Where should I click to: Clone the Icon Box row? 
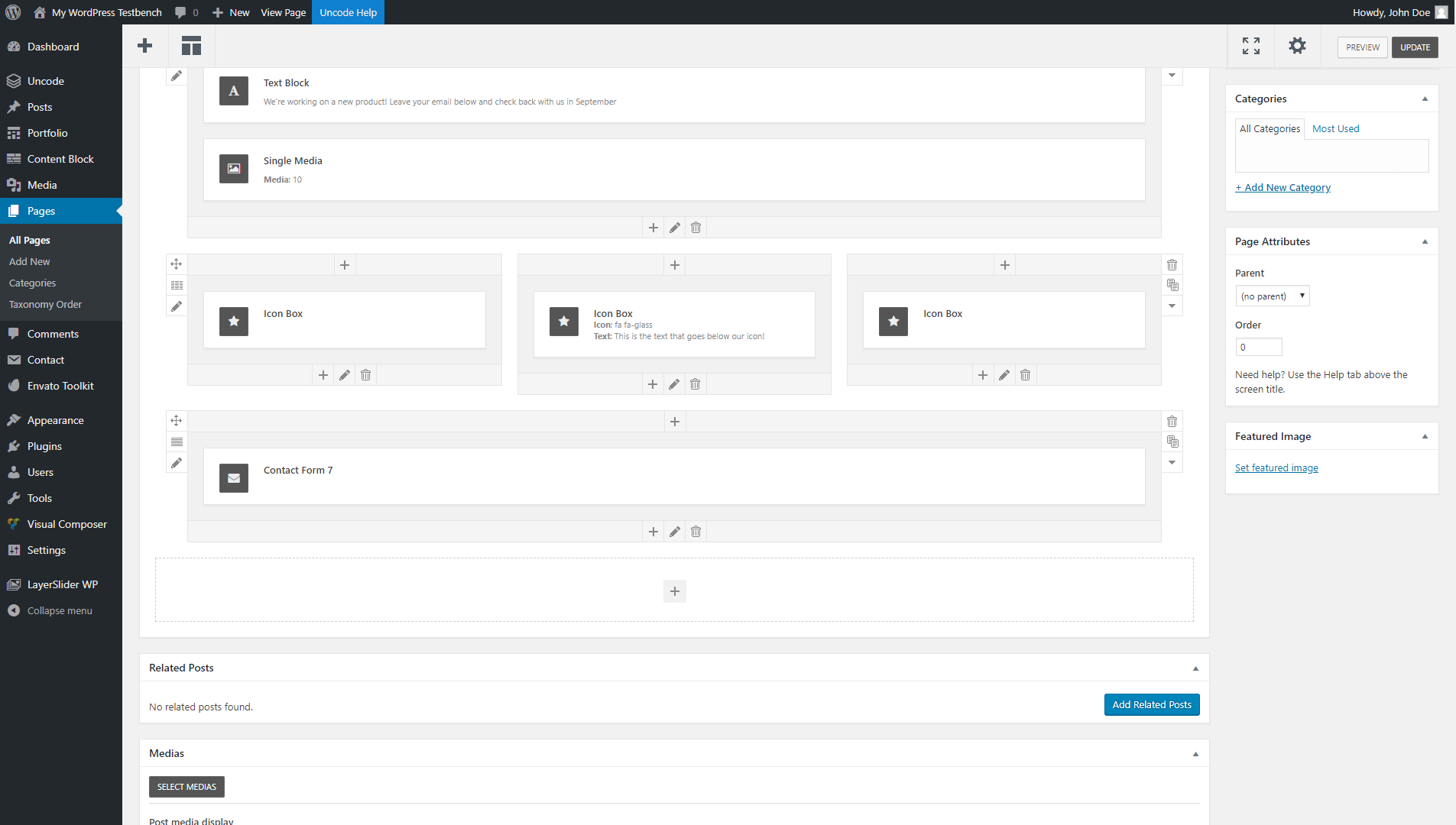click(x=1172, y=286)
